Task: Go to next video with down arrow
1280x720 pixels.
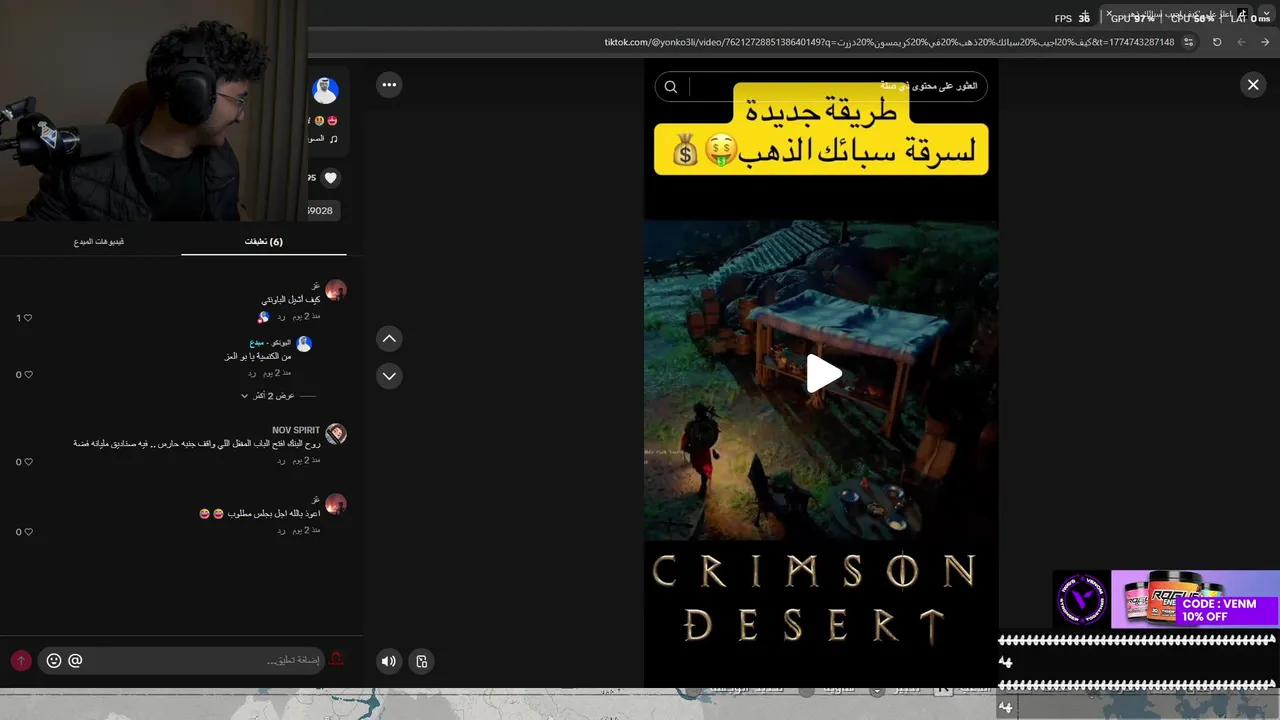Action: point(389,376)
